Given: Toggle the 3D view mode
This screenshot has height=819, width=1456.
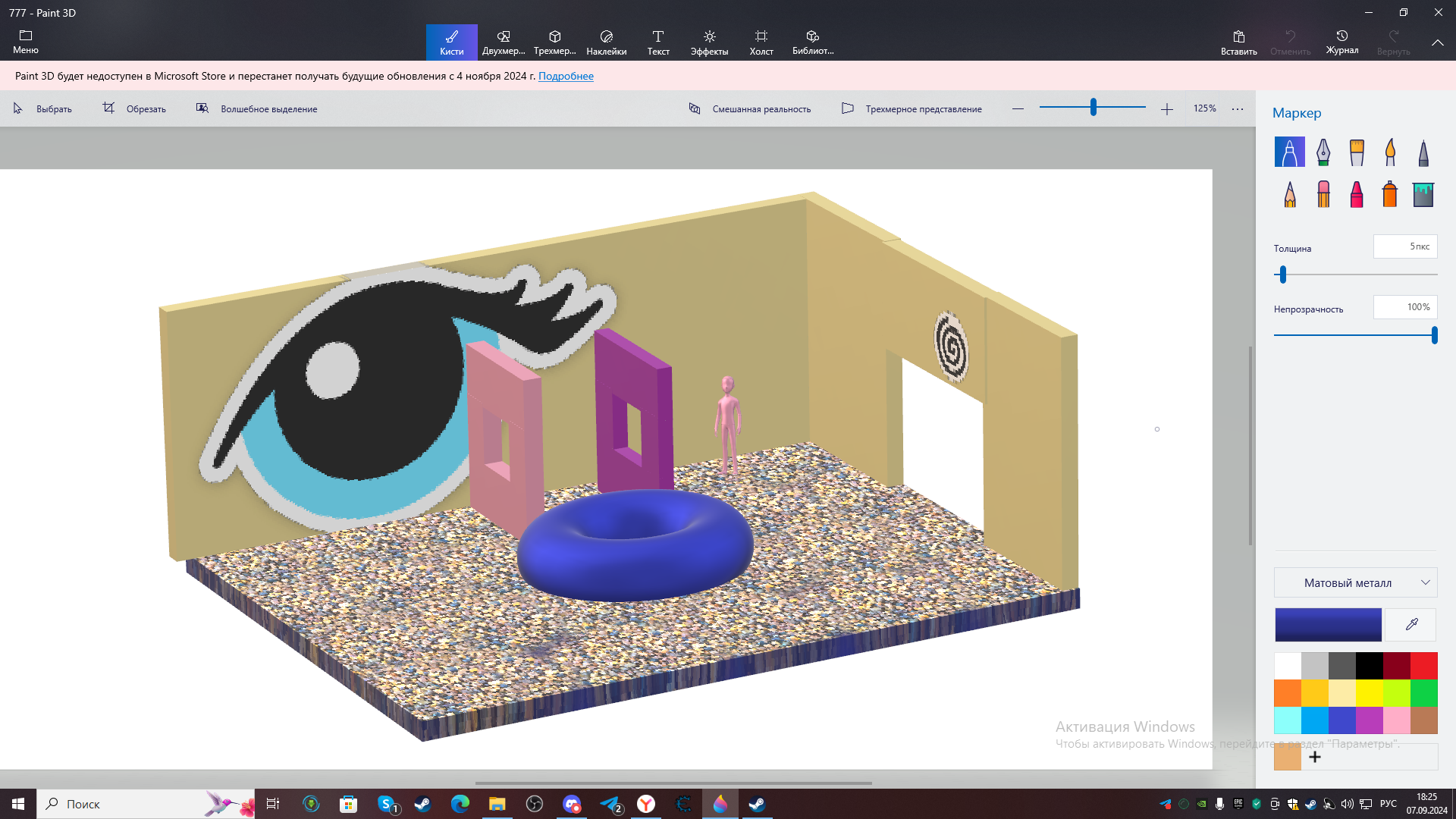Looking at the screenshot, I should (x=912, y=109).
